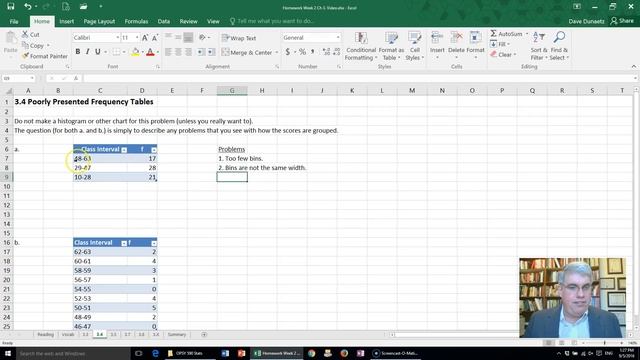Open the f column filter in row 16

[154, 243]
